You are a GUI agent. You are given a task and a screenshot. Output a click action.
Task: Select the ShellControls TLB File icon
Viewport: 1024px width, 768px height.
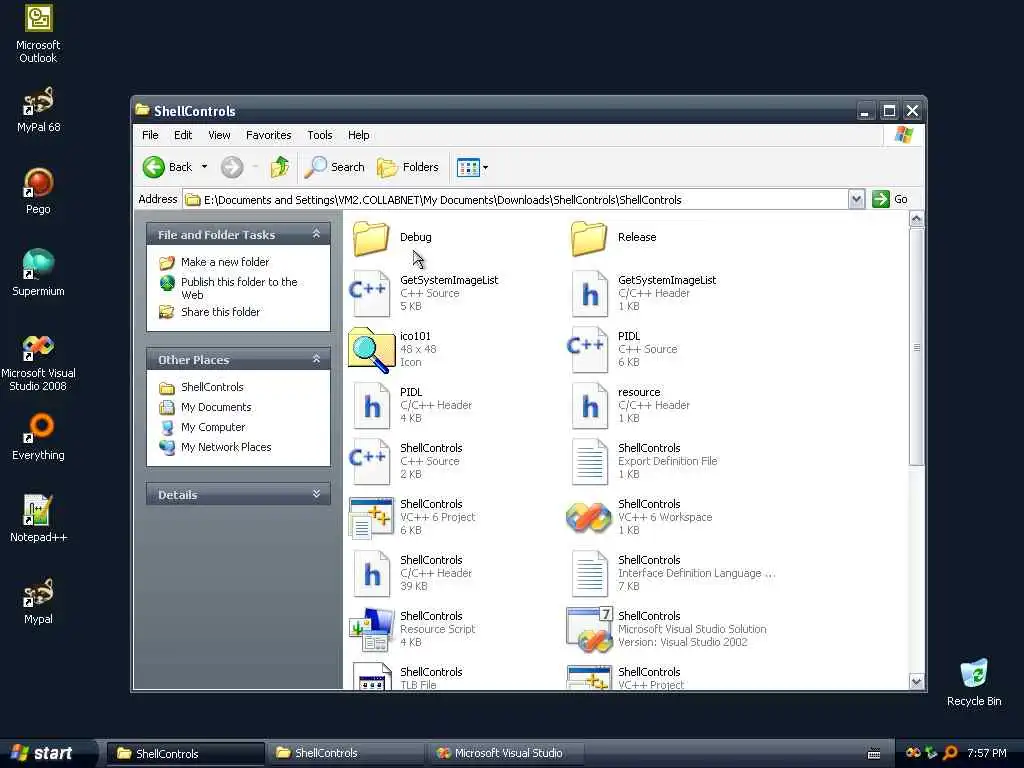pyautogui.click(x=372, y=676)
